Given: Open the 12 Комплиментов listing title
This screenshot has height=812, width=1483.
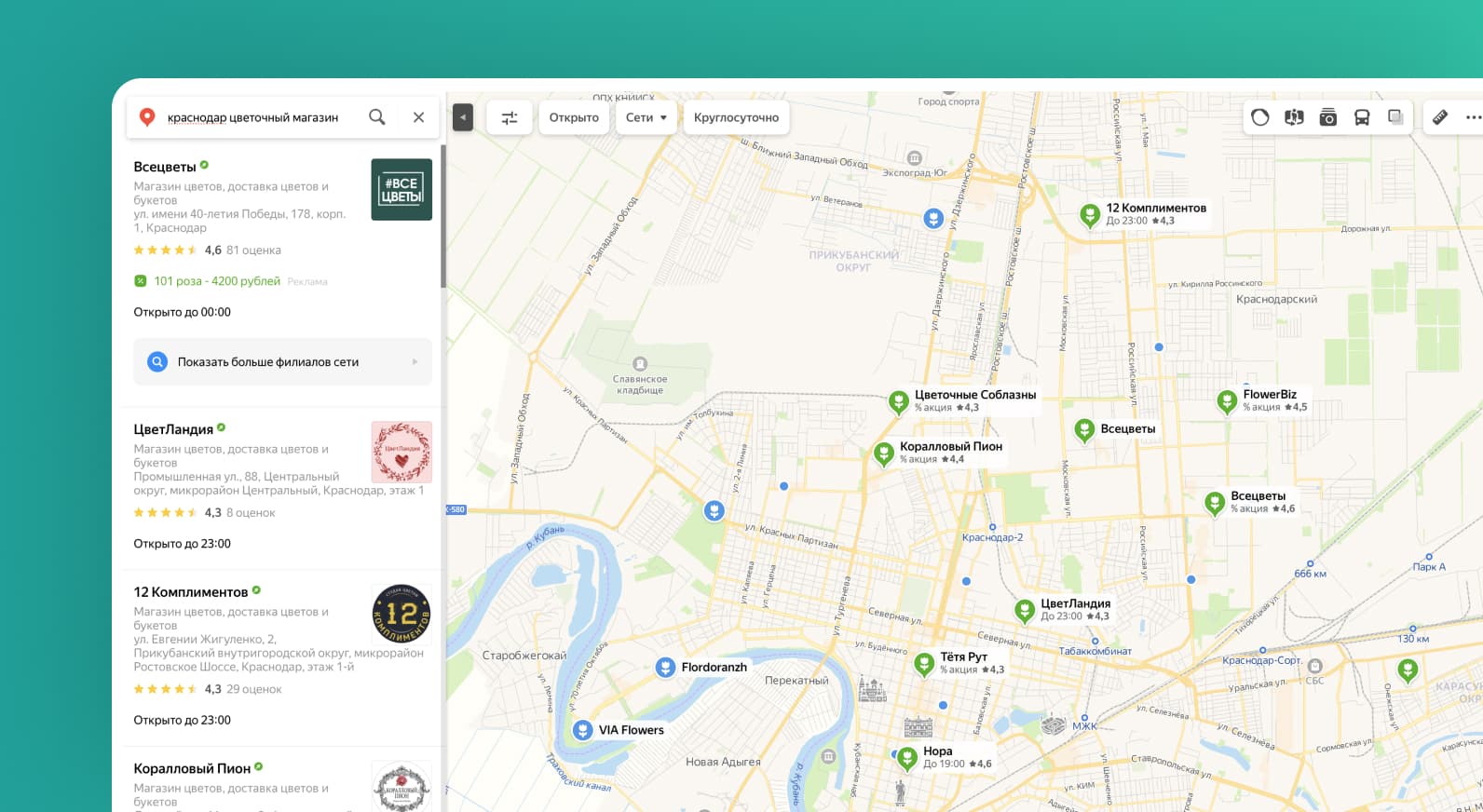Looking at the screenshot, I should (x=191, y=592).
